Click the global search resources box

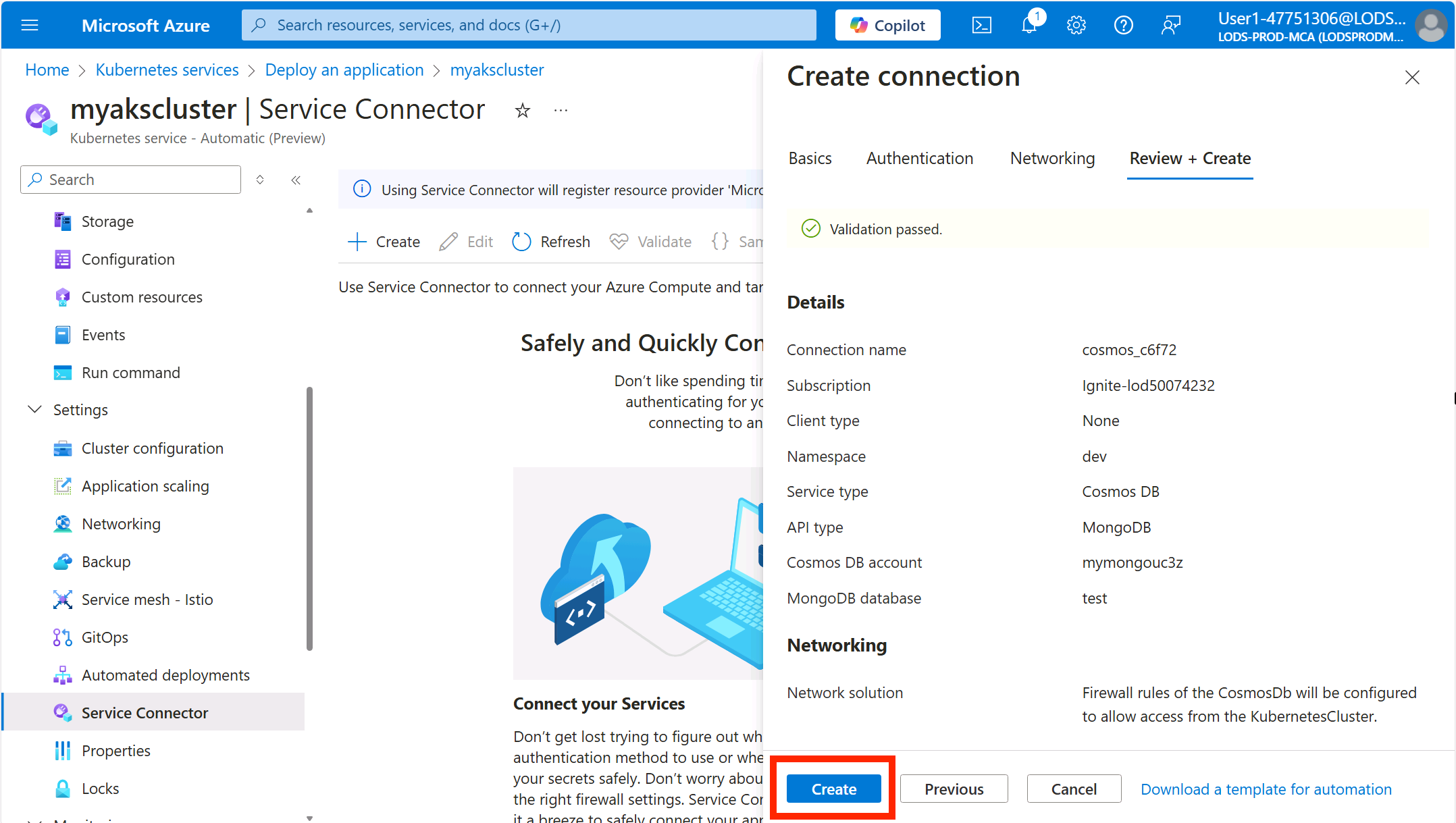coord(529,25)
